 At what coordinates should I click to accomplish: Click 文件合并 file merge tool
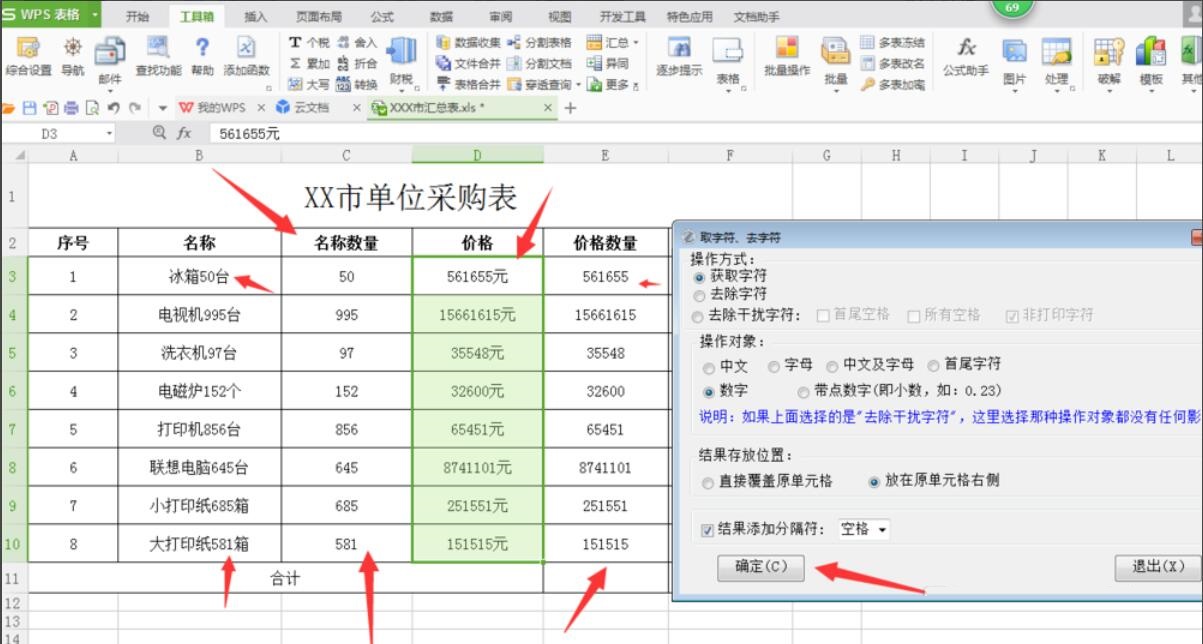pos(468,63)
